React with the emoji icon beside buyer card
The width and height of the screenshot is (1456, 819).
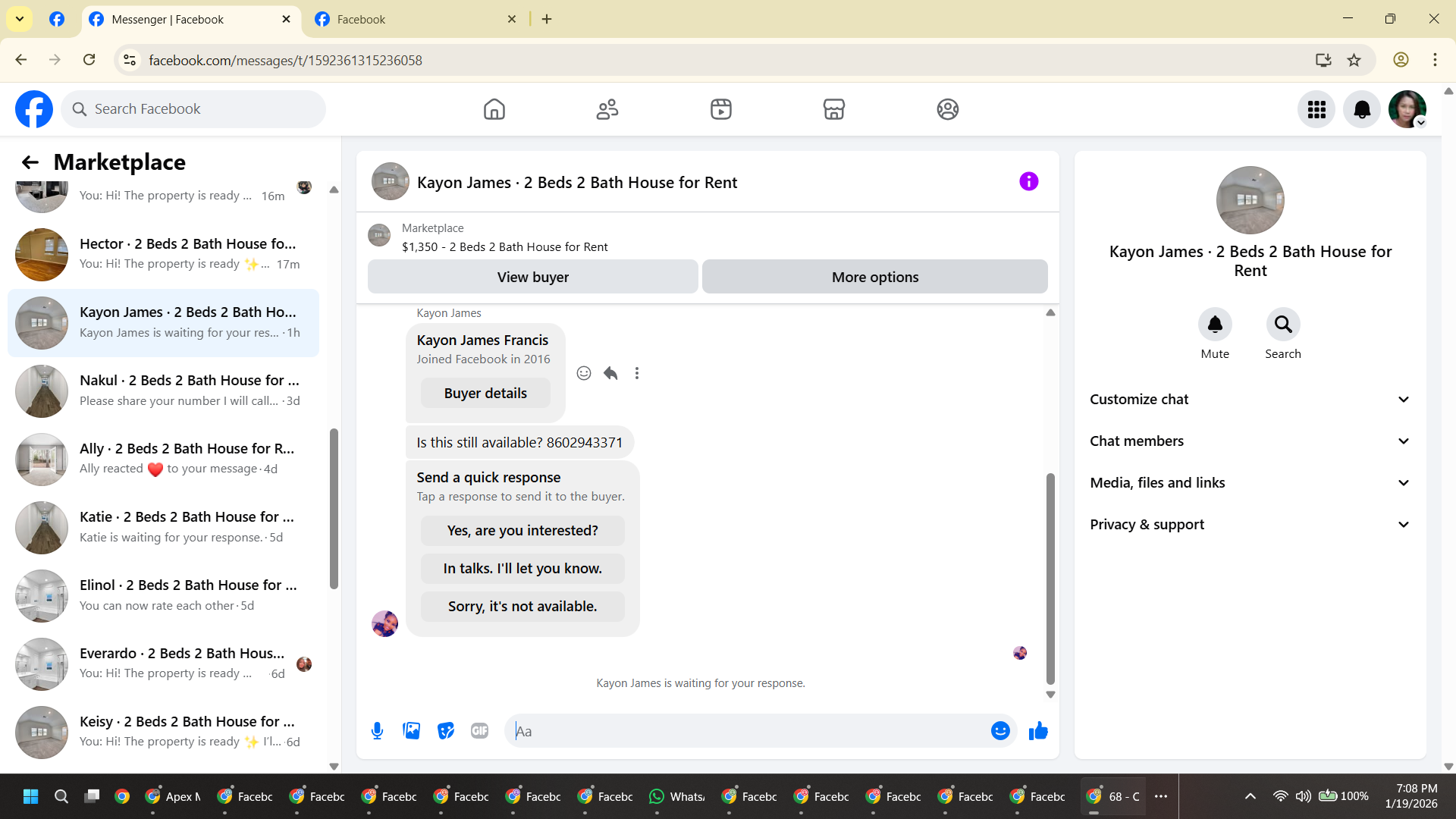[584, 373]
